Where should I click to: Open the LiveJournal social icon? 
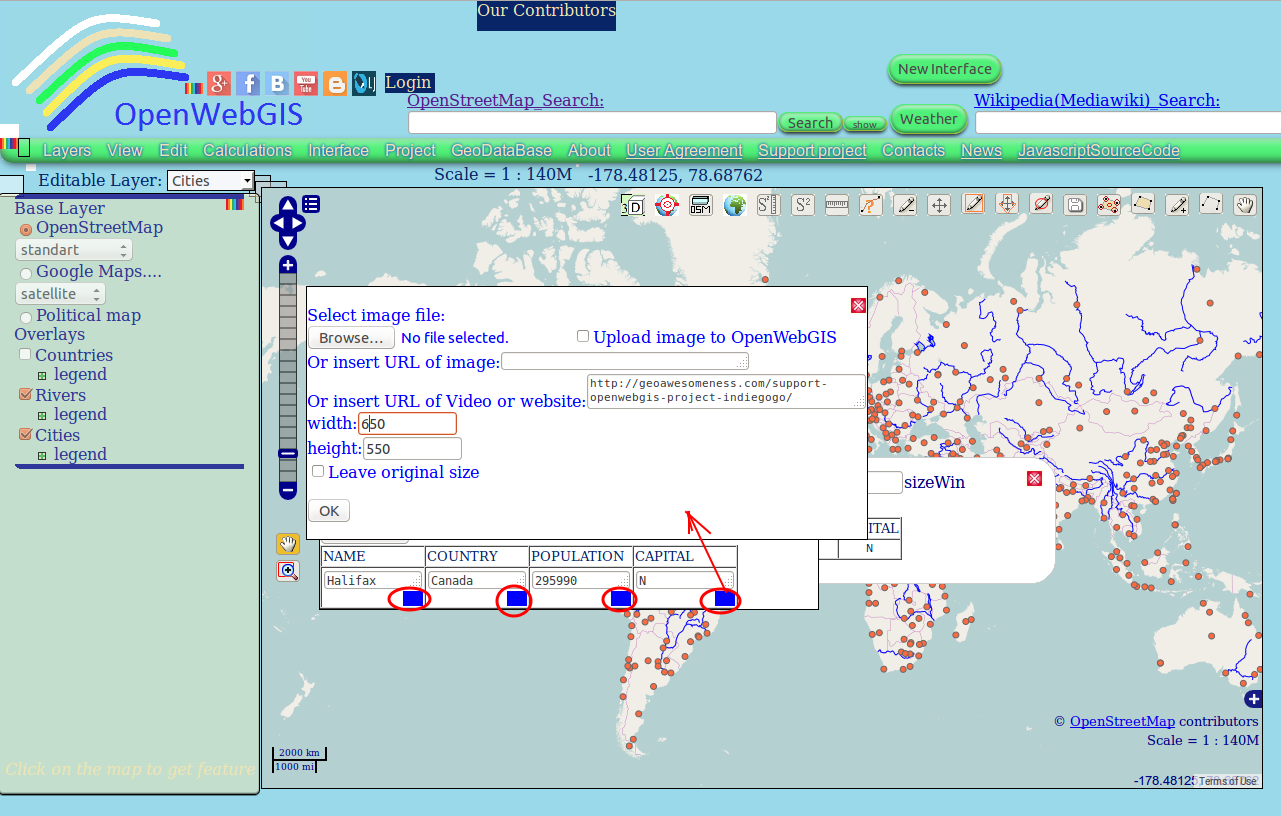tap(364, 84)
